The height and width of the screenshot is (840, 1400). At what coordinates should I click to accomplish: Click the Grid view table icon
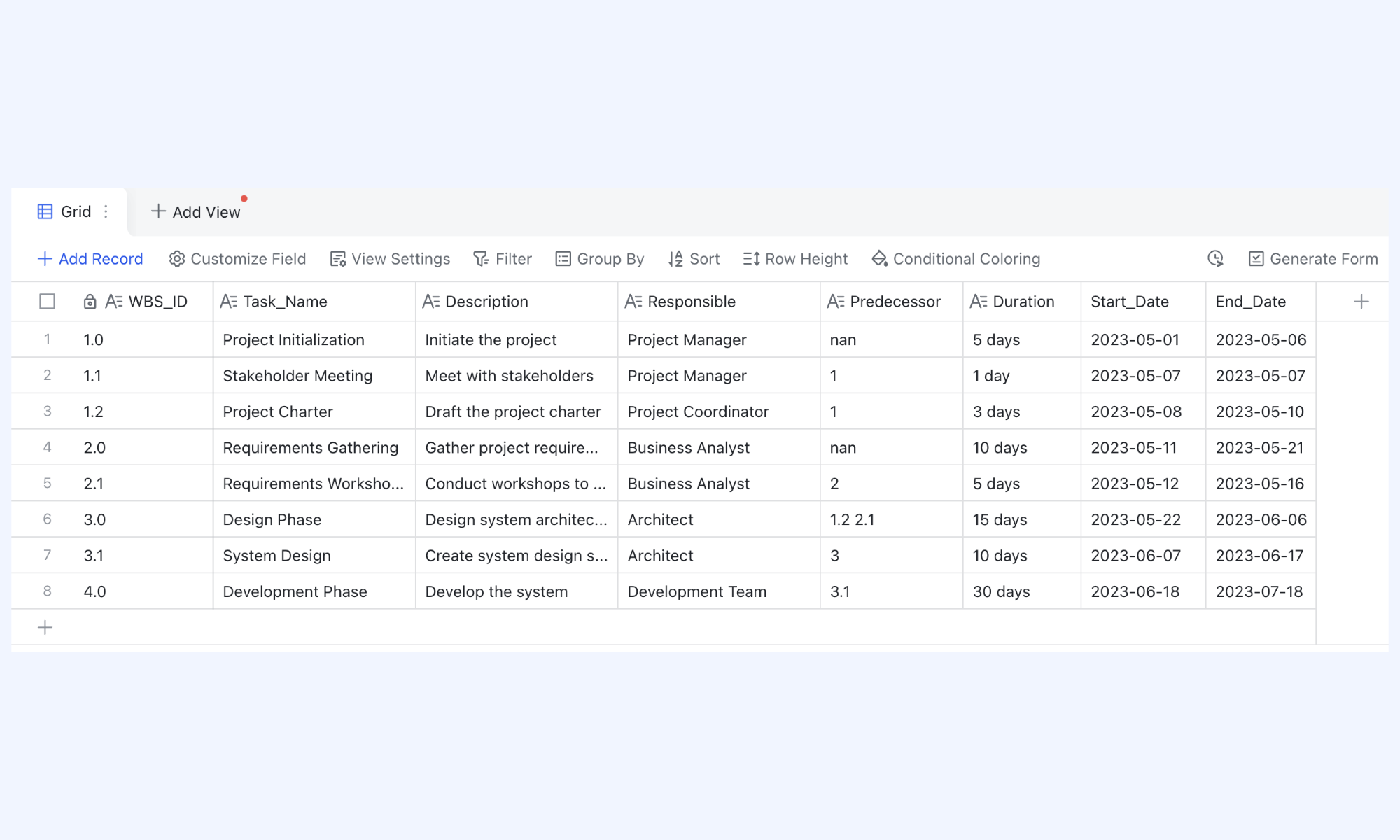(x=45, y=211)
